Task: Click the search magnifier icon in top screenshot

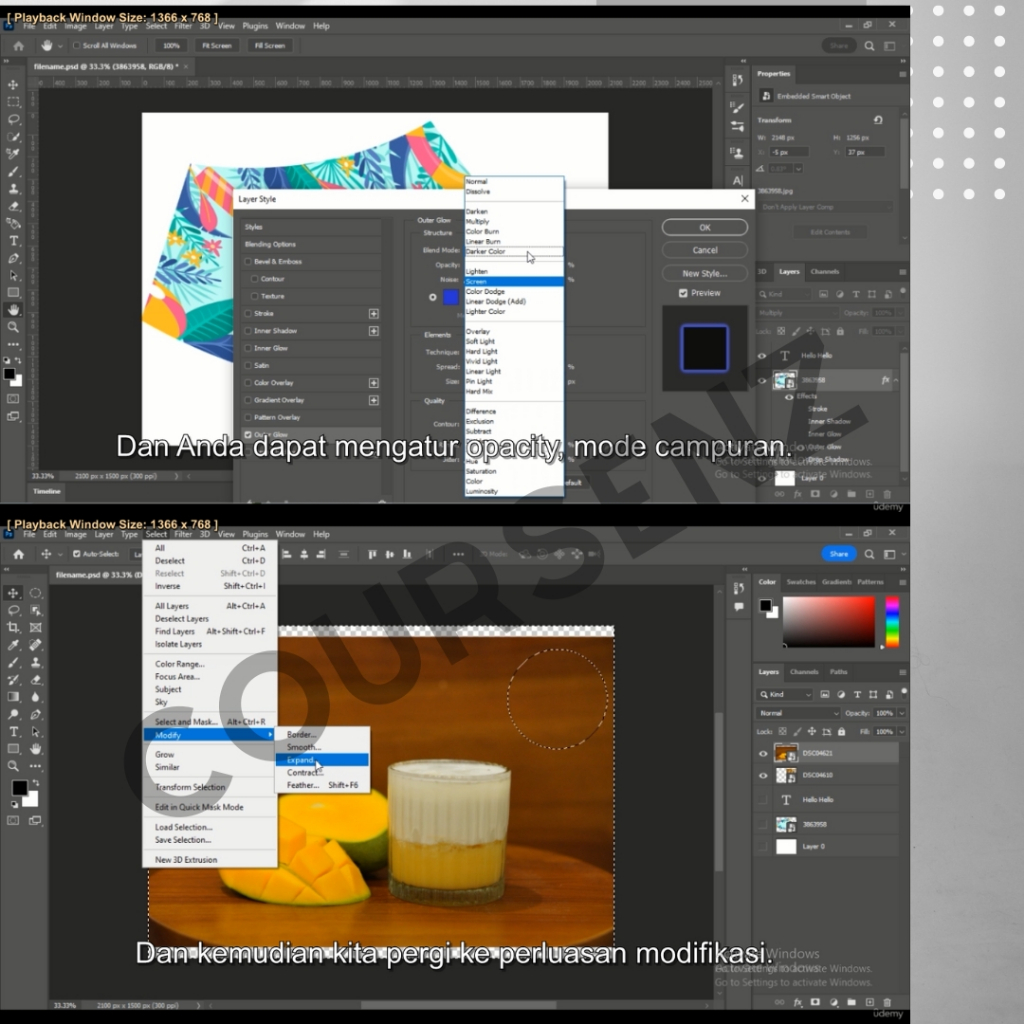Action: pos(869,46)
